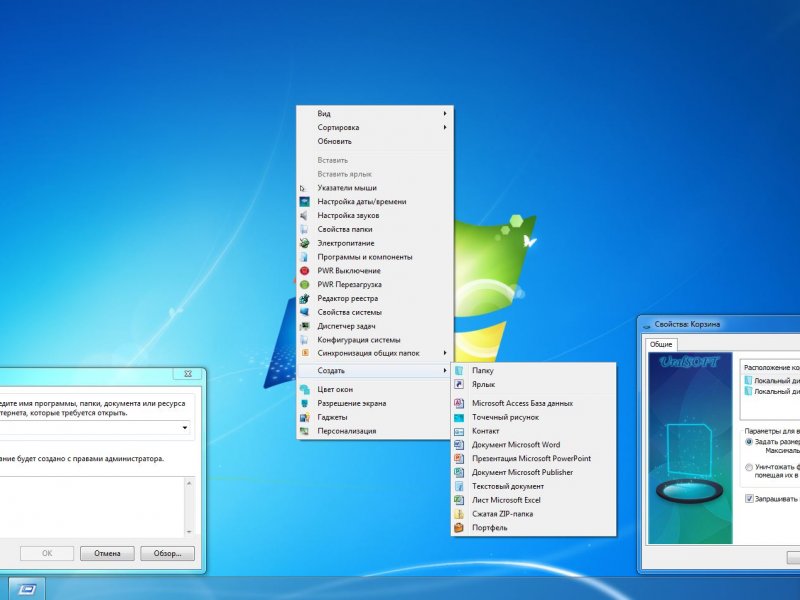
Task: Click the Excel sheet icon in submenu
Action: [459, 500]
